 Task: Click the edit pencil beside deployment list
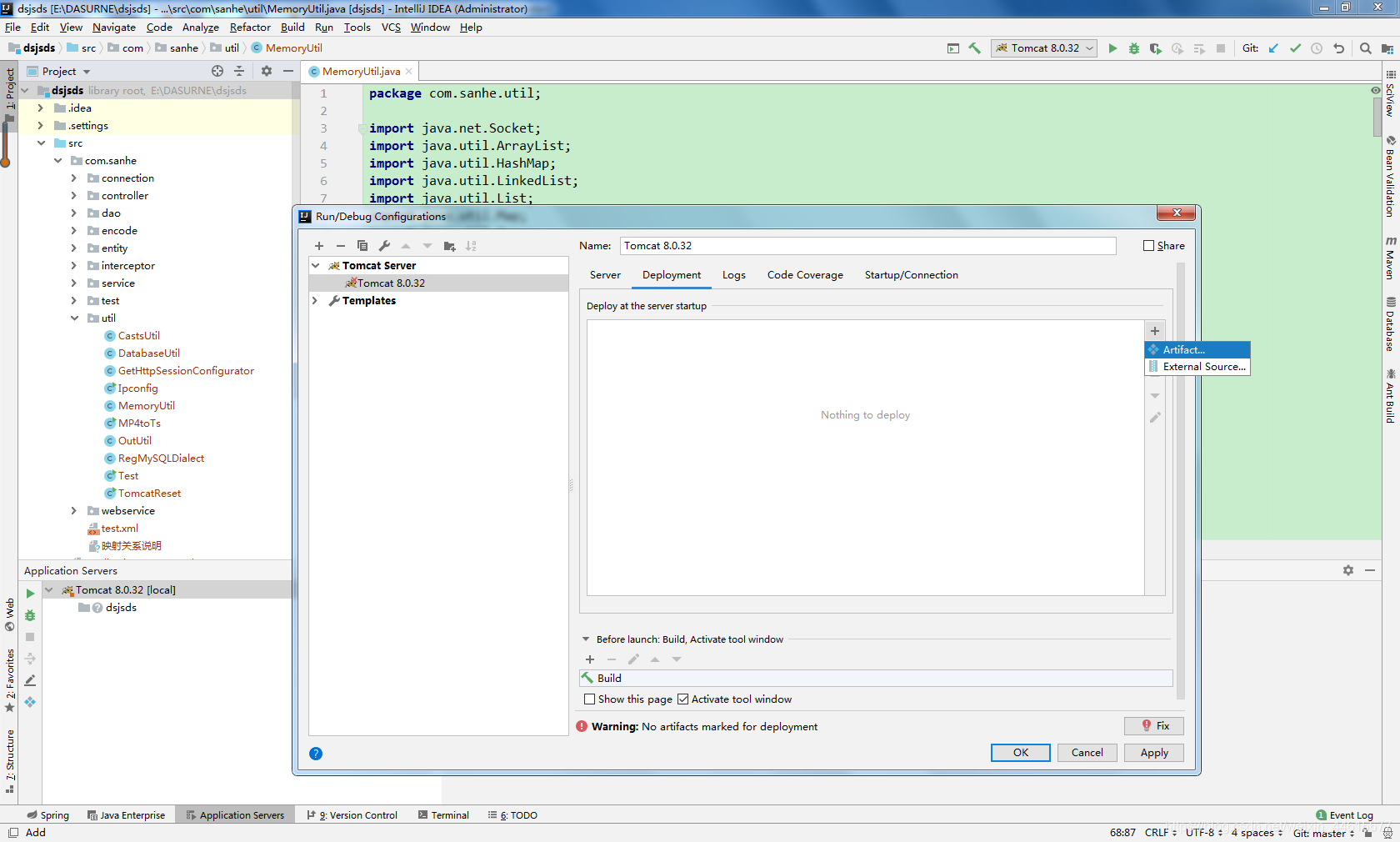1155,418
